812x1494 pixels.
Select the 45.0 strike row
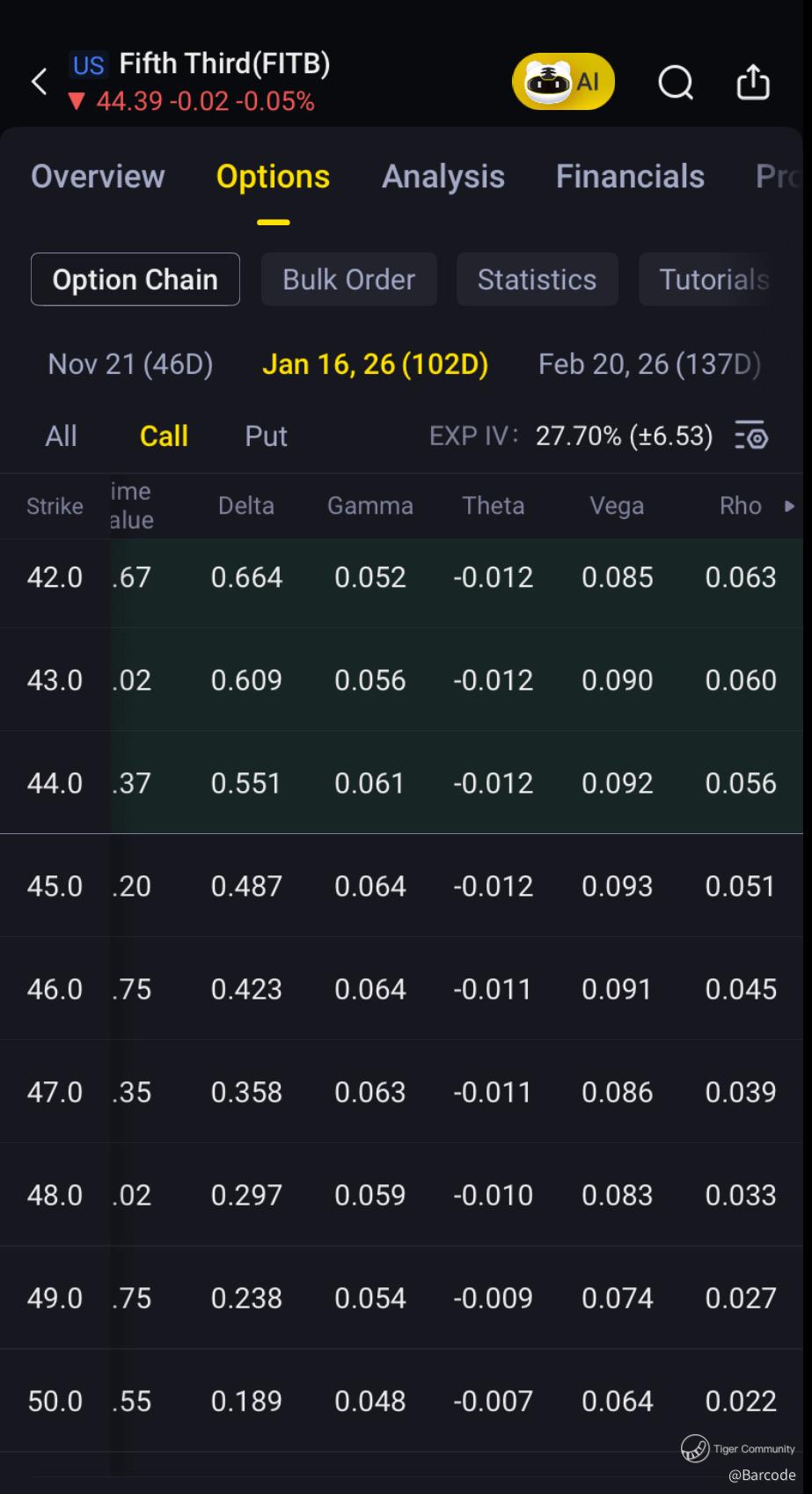click(401, 886)
